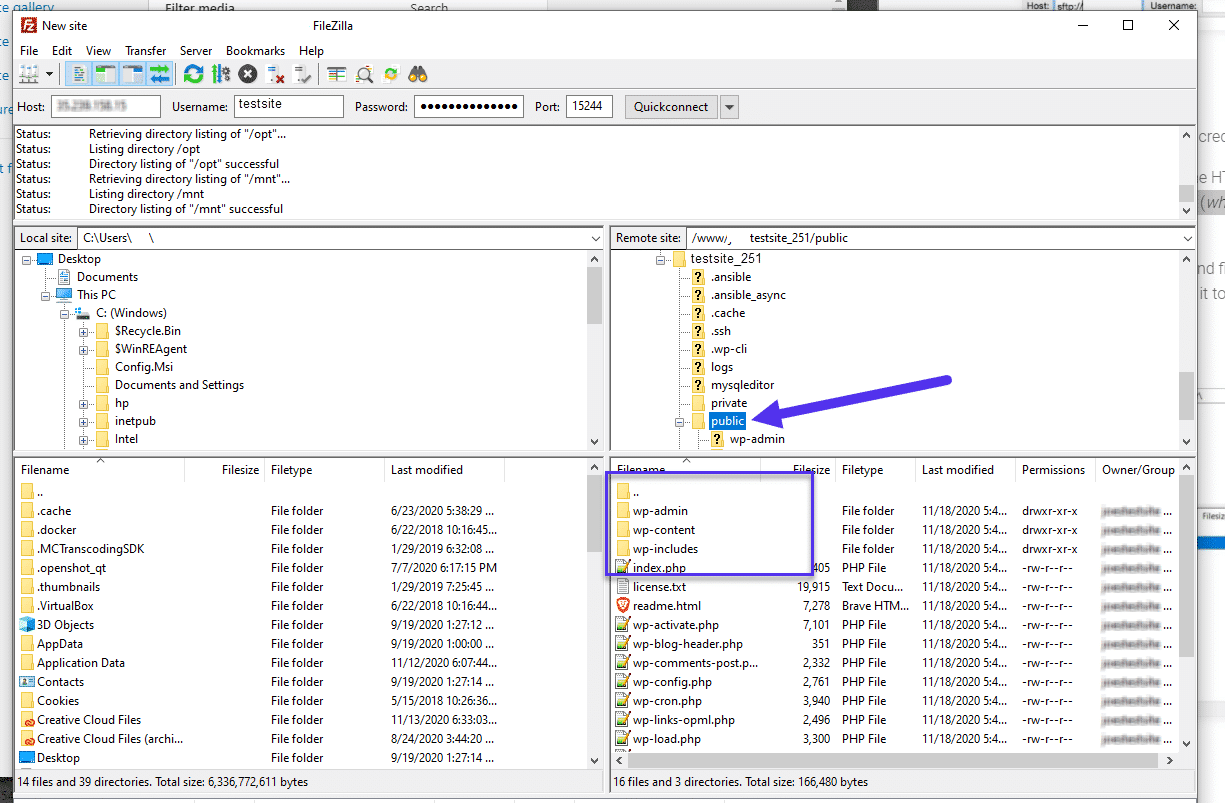Toggle synchronized browsing
1225x803 pixels.
pyautogui.click(x=390, y=73)
